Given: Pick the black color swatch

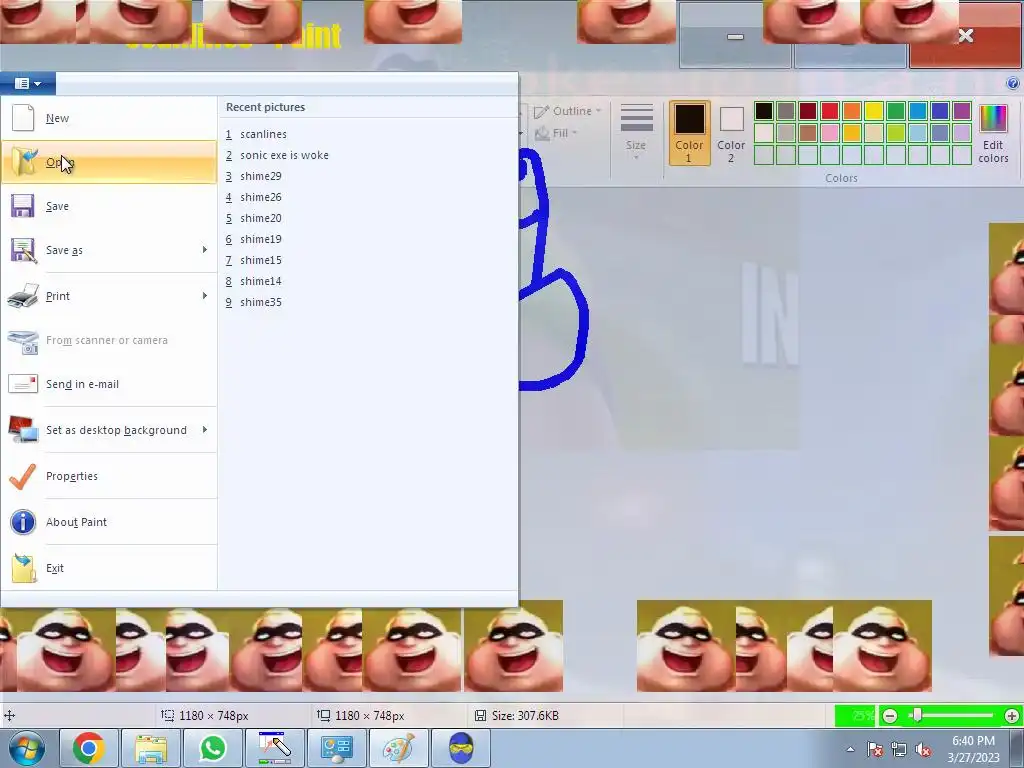Looking at the screenshot, I should [763, 111].
